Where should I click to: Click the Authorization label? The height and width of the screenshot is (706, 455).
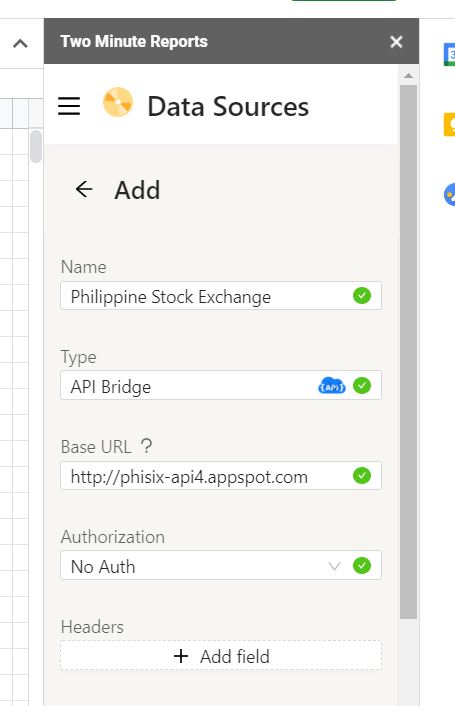(x=113, y=537)
